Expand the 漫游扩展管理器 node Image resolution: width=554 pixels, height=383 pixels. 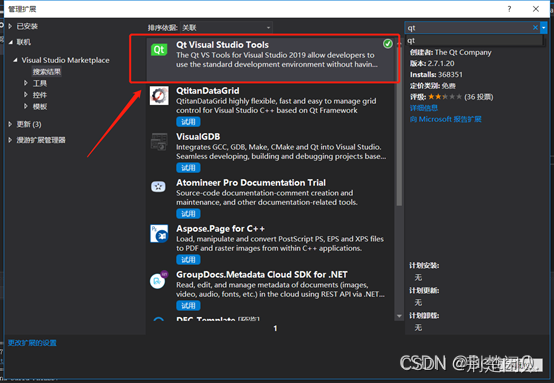point(10,140)
